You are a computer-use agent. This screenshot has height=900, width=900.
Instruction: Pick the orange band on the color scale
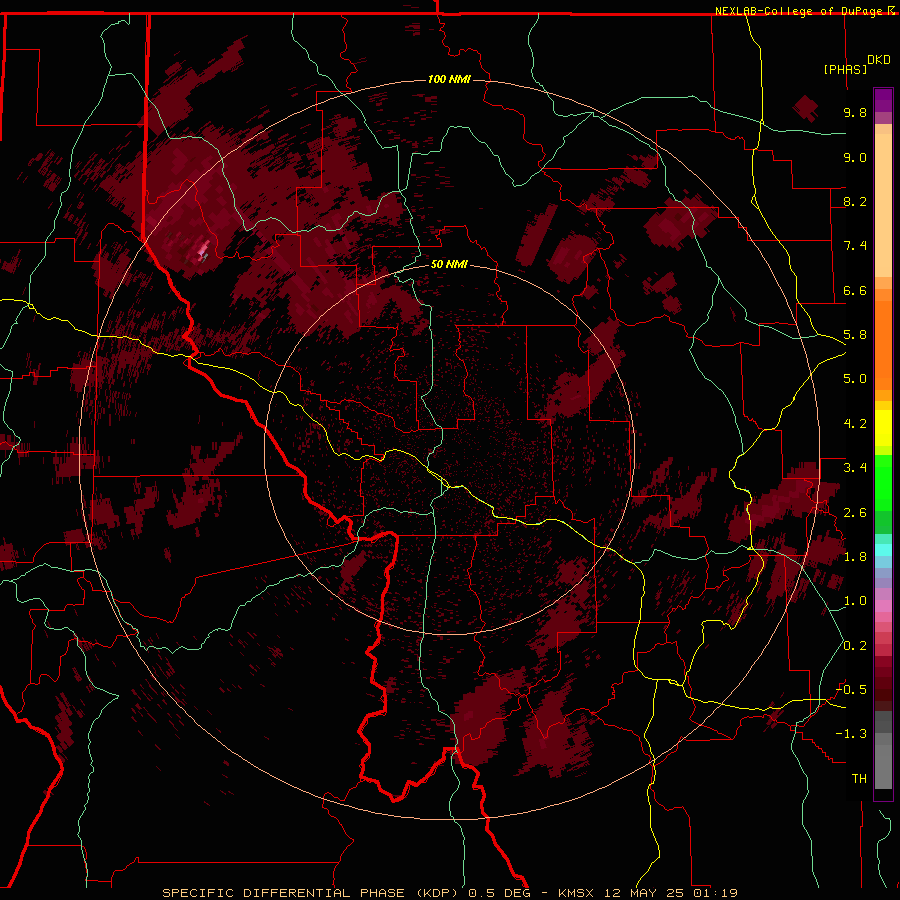click(x=883, y=346)
